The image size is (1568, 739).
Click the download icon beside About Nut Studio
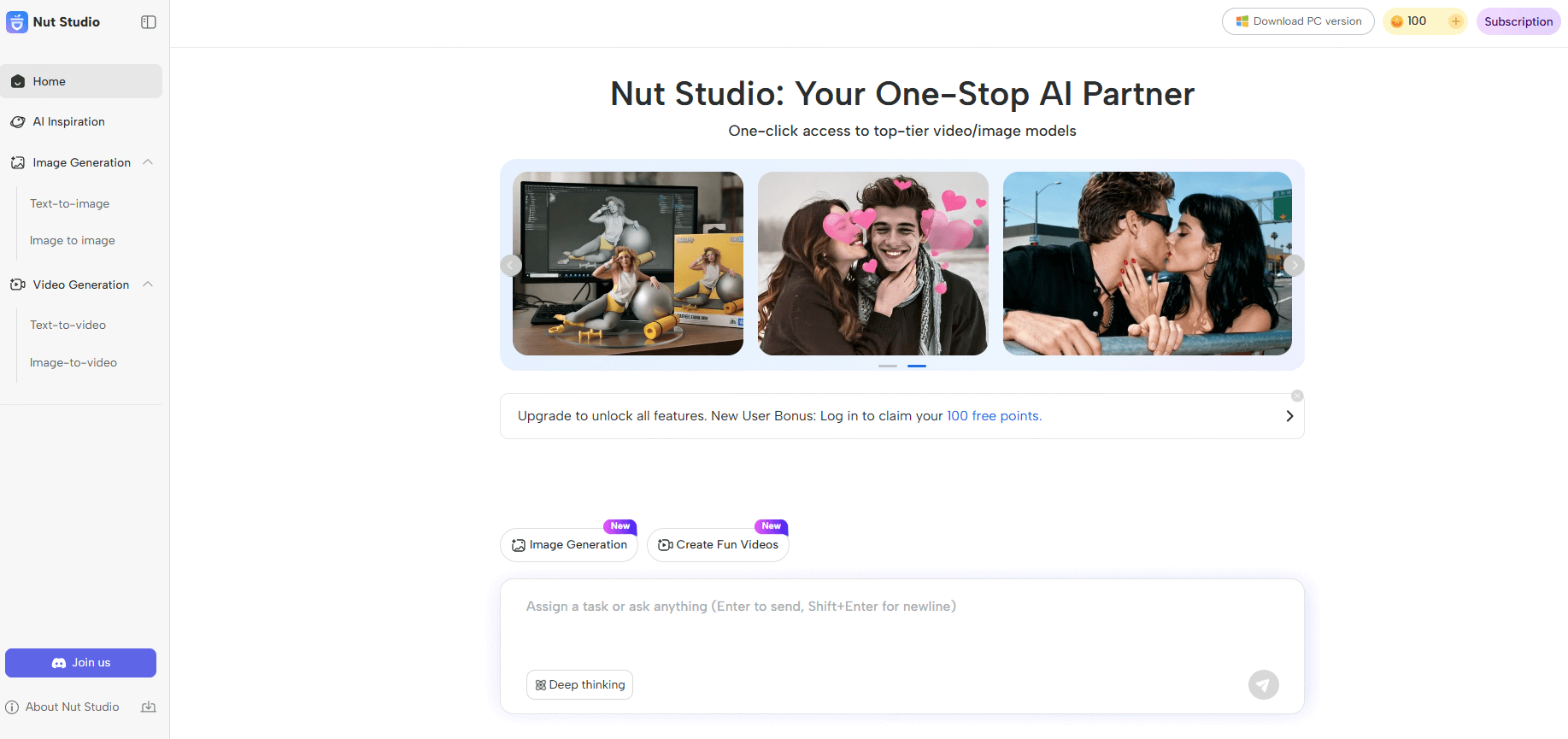pos(149,707)
